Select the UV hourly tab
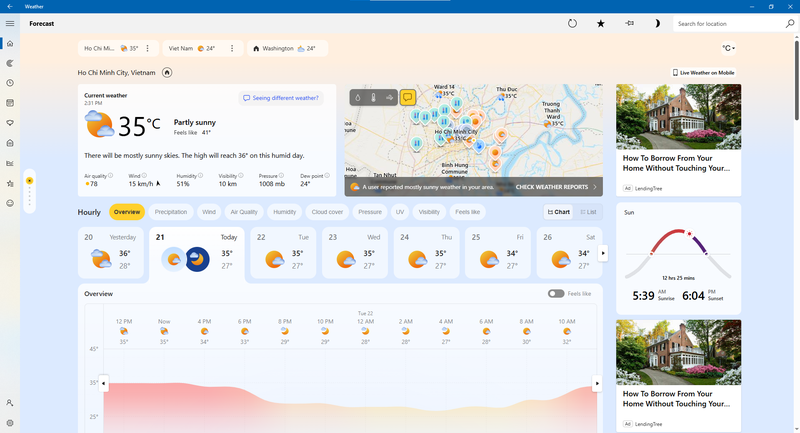800x433 pixels. point(400,212)
